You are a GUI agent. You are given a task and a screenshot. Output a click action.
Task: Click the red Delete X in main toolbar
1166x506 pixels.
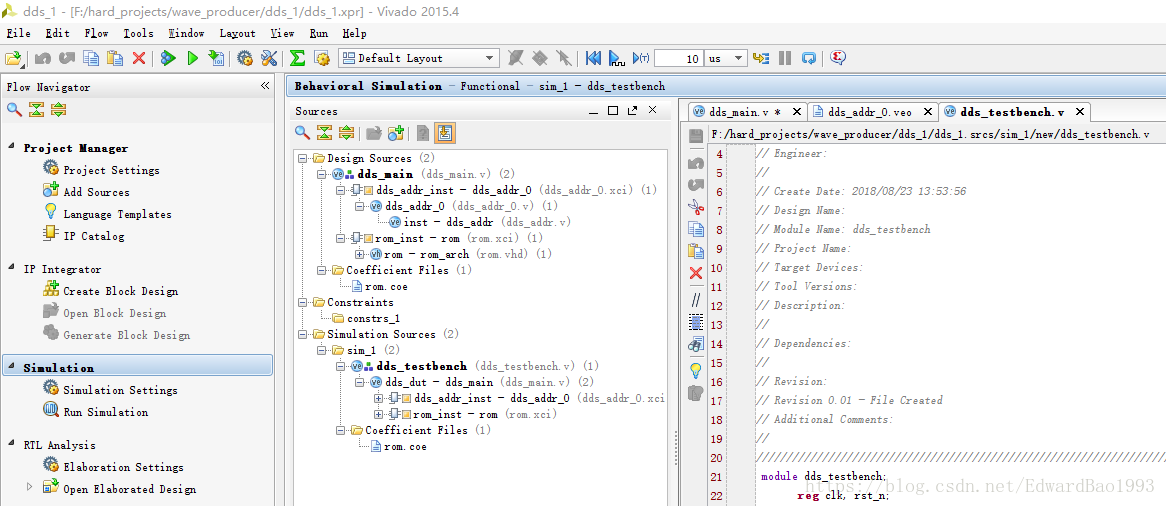138,58
